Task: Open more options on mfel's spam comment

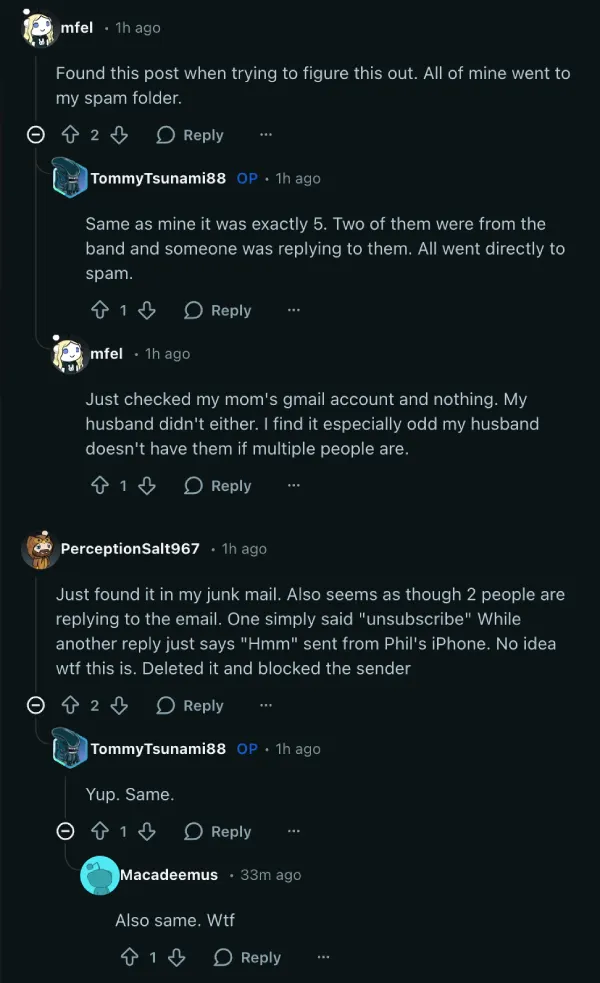Action: [x=265, y=135]
